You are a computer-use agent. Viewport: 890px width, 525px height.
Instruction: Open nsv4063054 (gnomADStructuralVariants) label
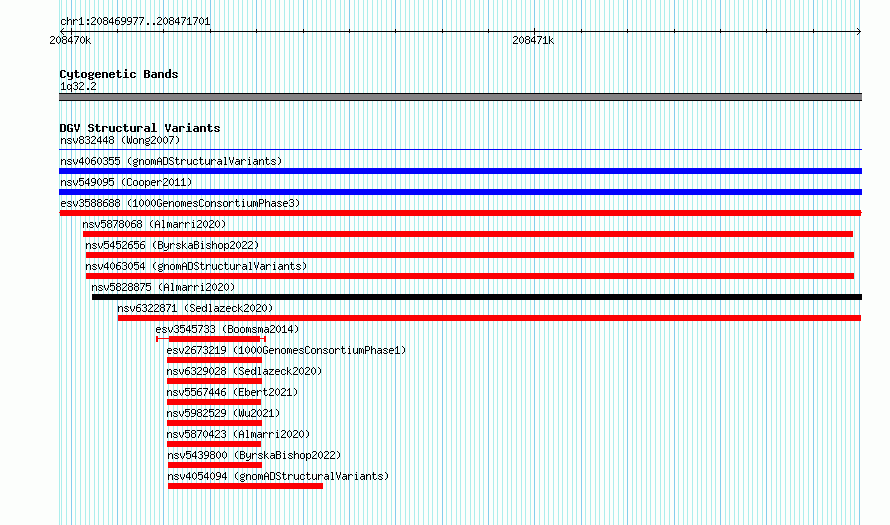[196, 266]
